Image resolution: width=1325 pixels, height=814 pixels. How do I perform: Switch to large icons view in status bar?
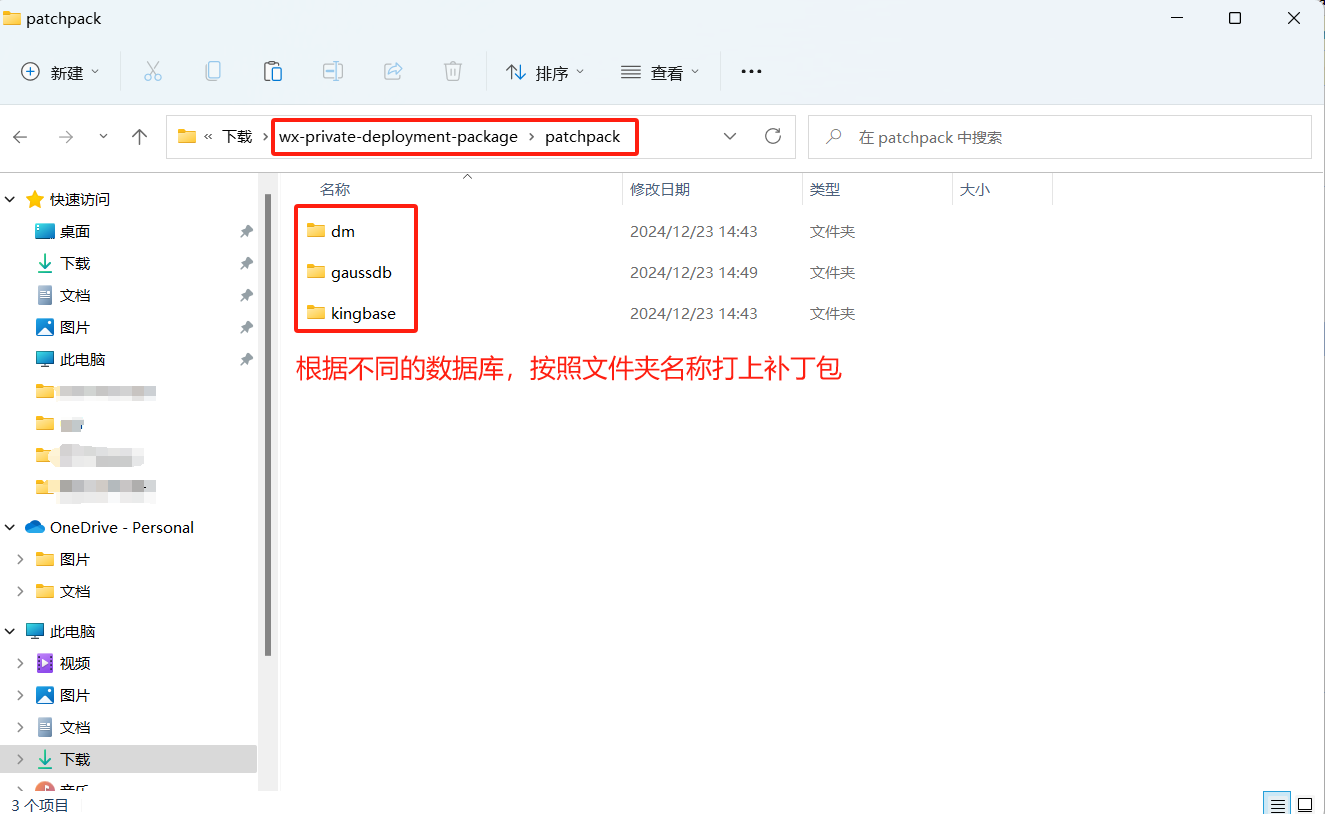[x=1304, y=804]
